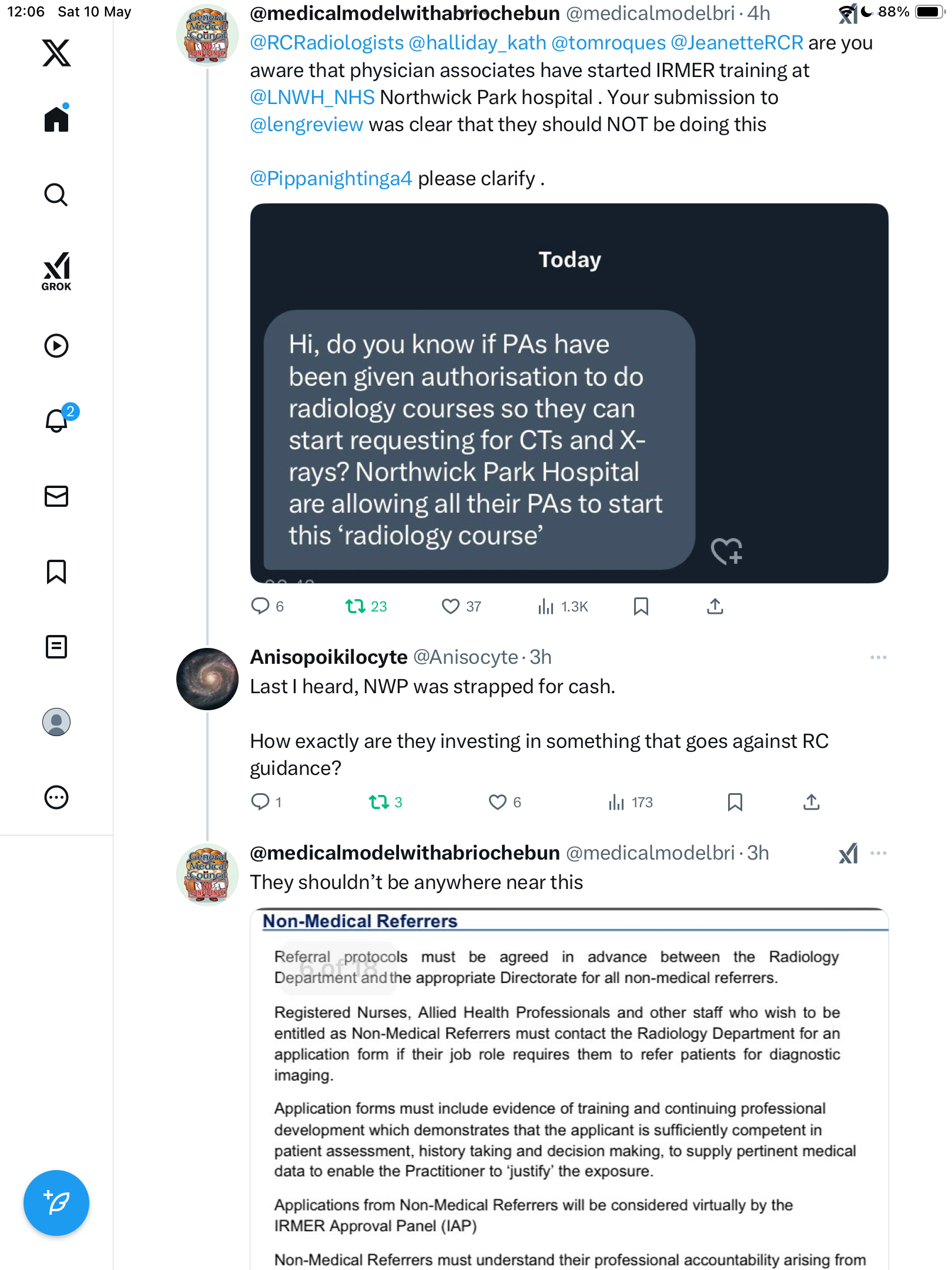Open Notifications bell with 2 badge
Image resolution: width=952 pixels, height=1270 pixels.
pos(58,420)
